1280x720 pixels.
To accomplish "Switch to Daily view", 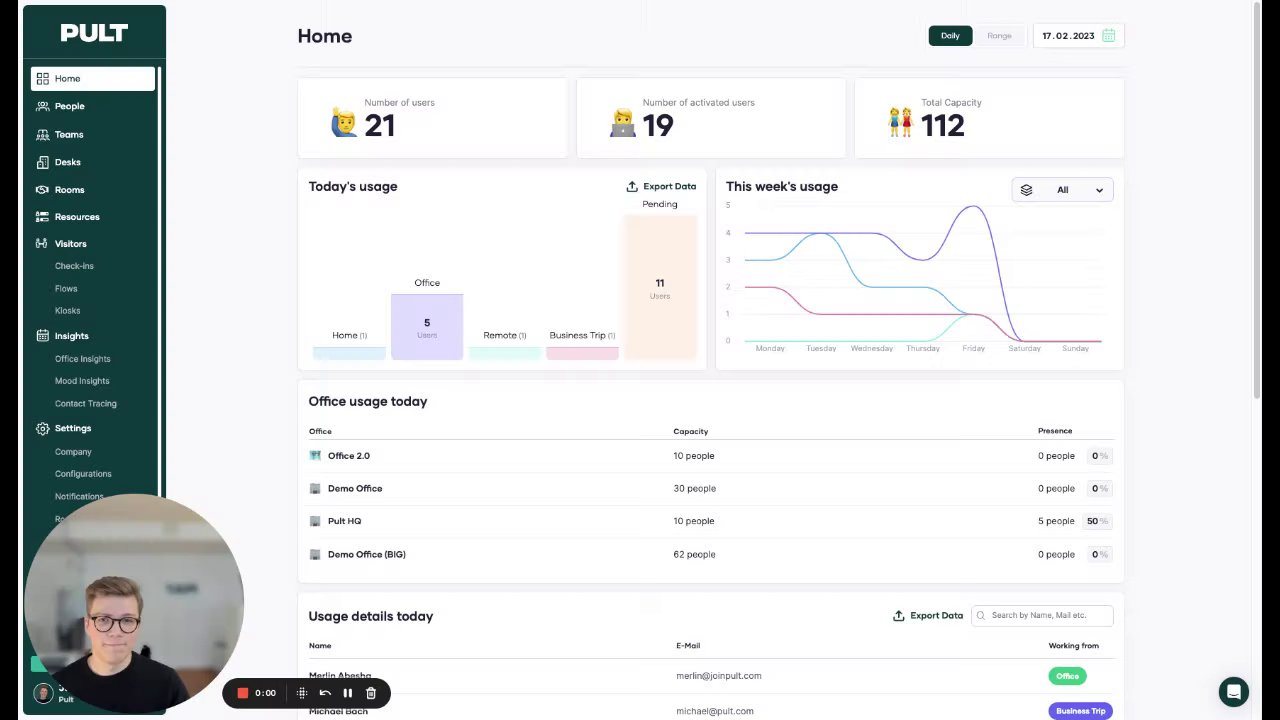I will tap(950, 36).
